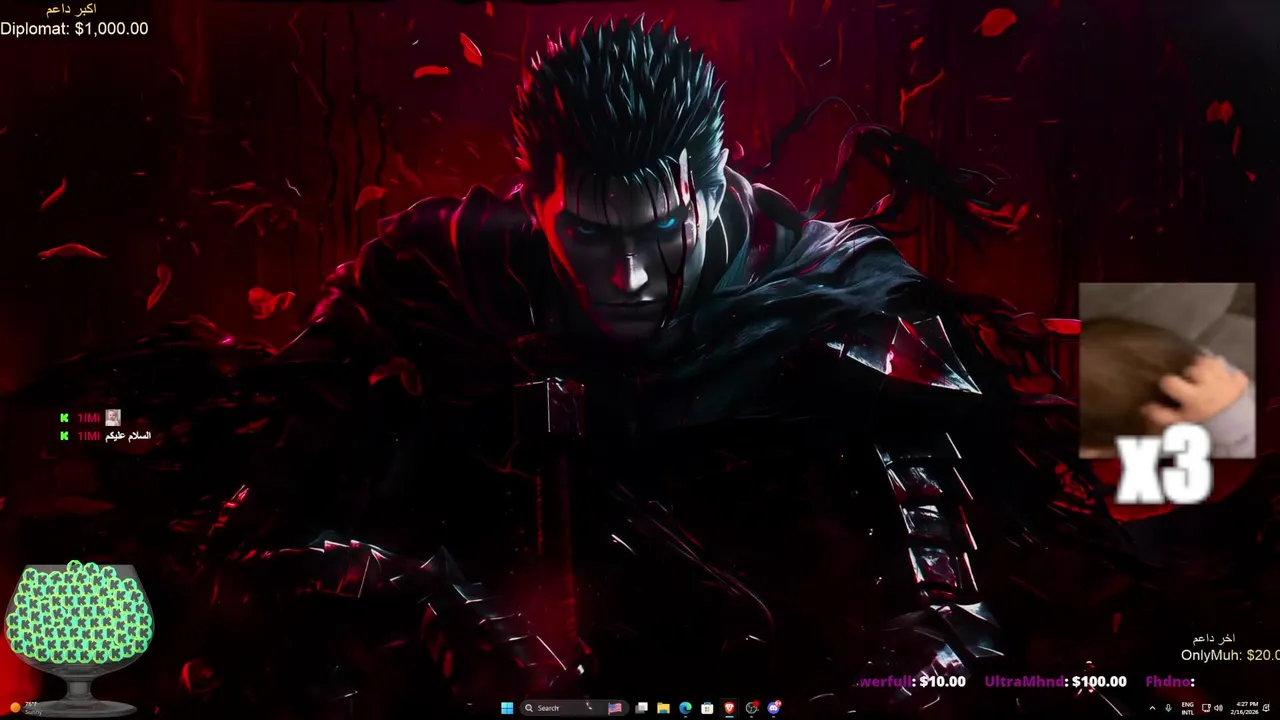Click the head-patting overlay thumbnail
The width and height of the screenshot is (1280, 720).
tap(1167, 370)
